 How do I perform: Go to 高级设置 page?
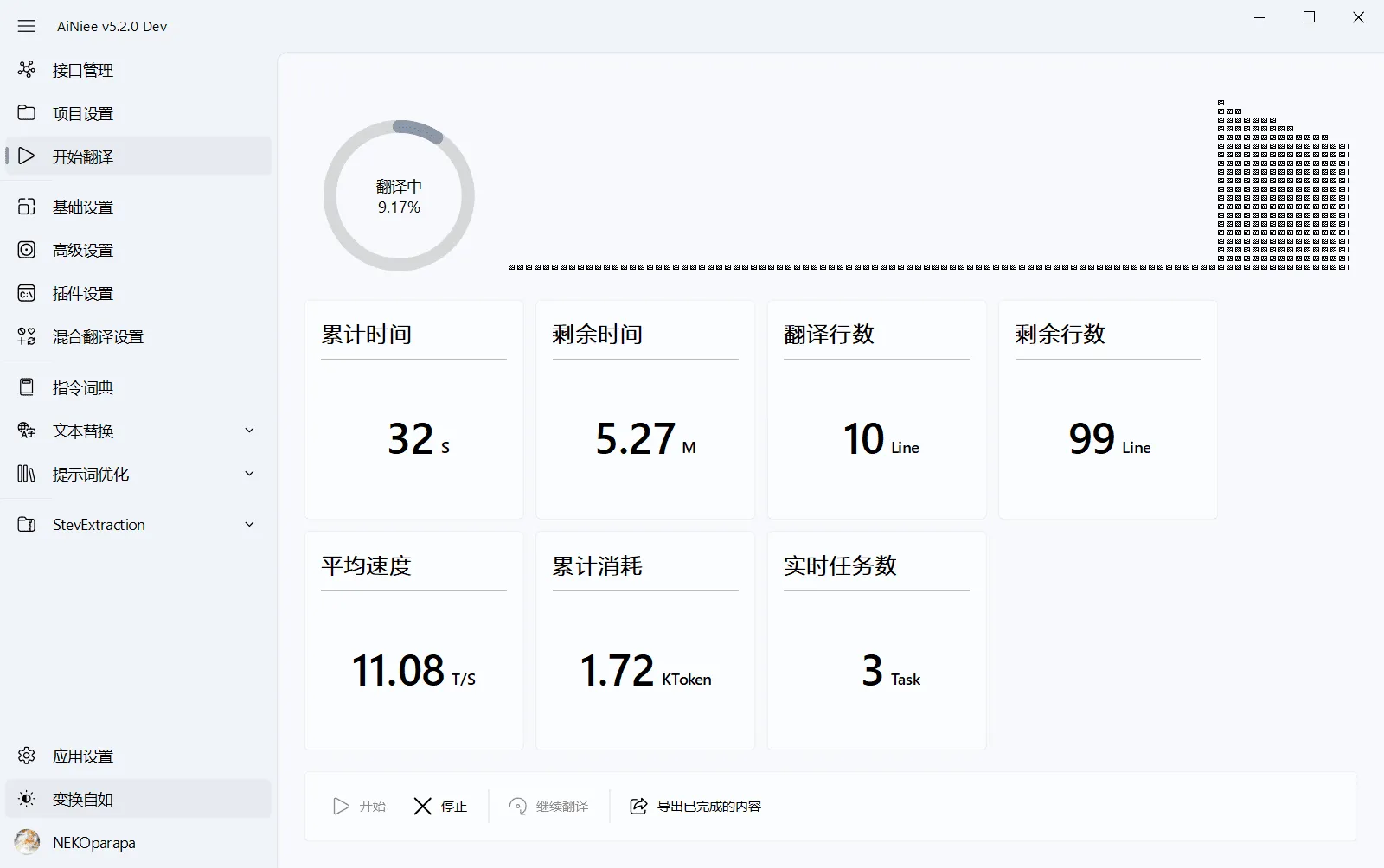pos(138,250)
